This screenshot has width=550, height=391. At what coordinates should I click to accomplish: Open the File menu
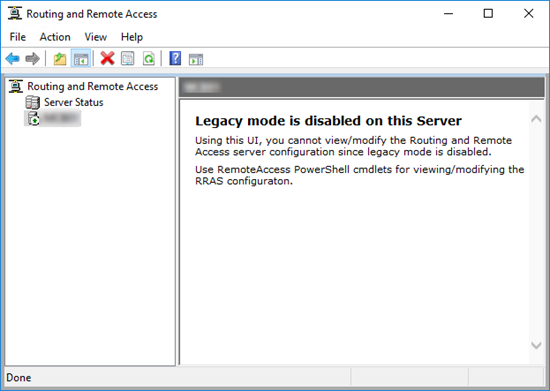pyautogui.click(x=18, y=37)
